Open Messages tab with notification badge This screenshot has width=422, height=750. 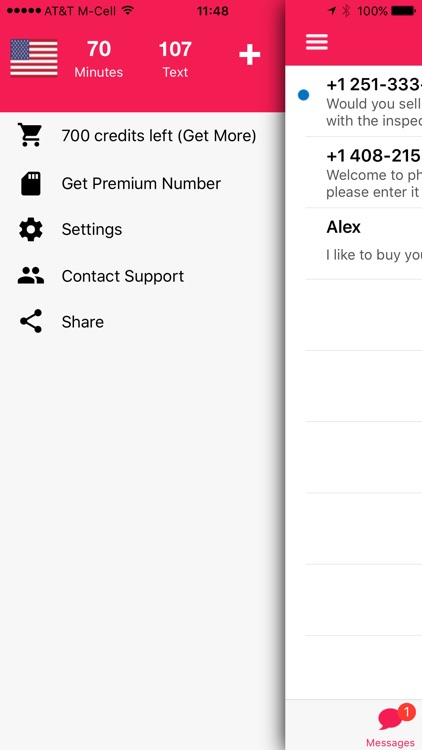pos(392,726)
